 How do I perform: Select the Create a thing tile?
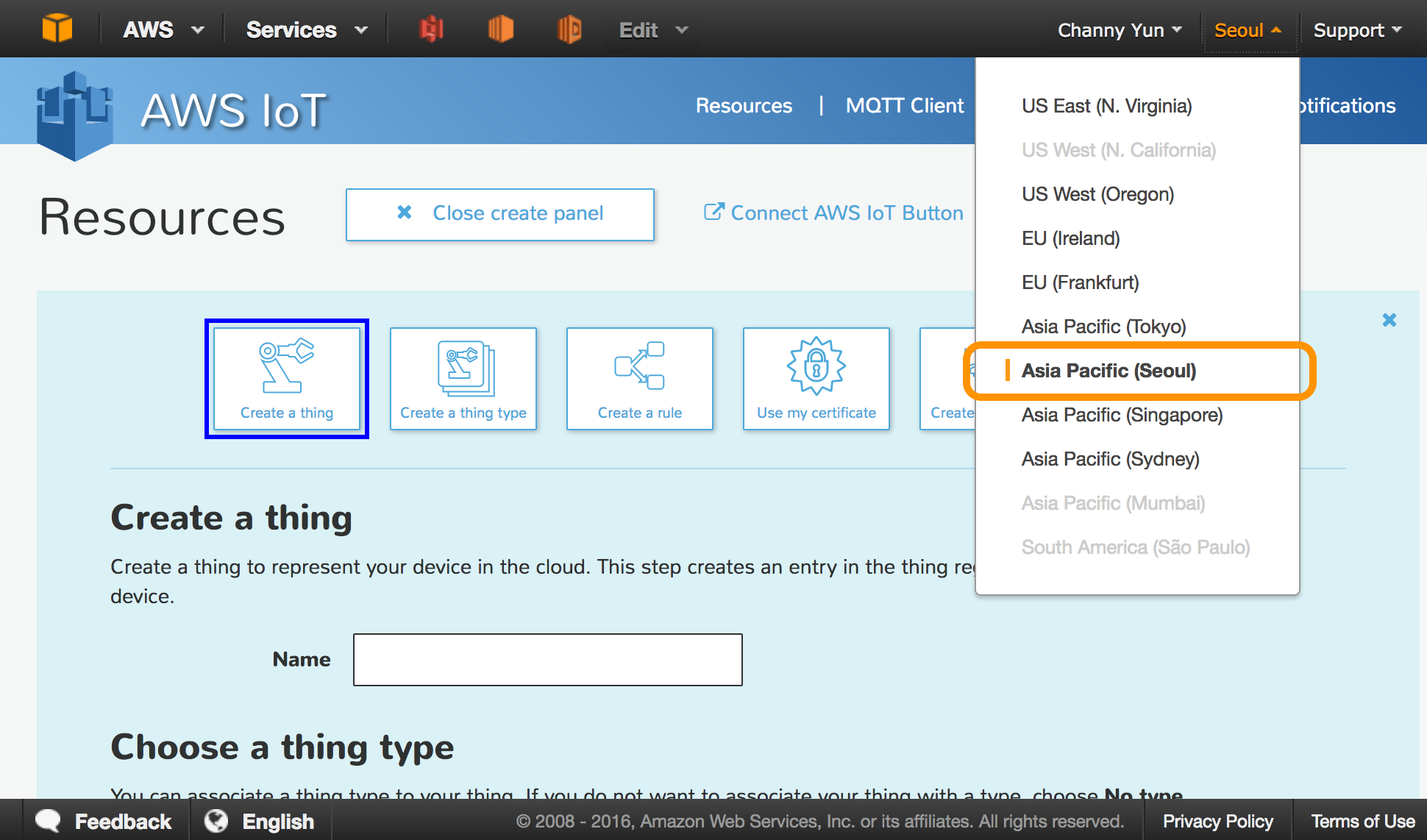(x=287, y=379)
